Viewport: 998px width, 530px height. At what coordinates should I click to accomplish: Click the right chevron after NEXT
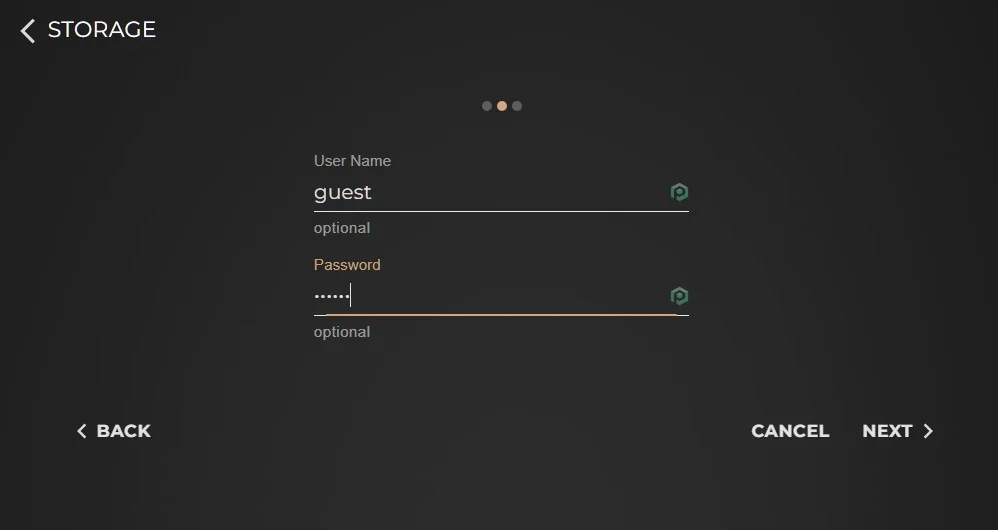(x=928, y=431)
